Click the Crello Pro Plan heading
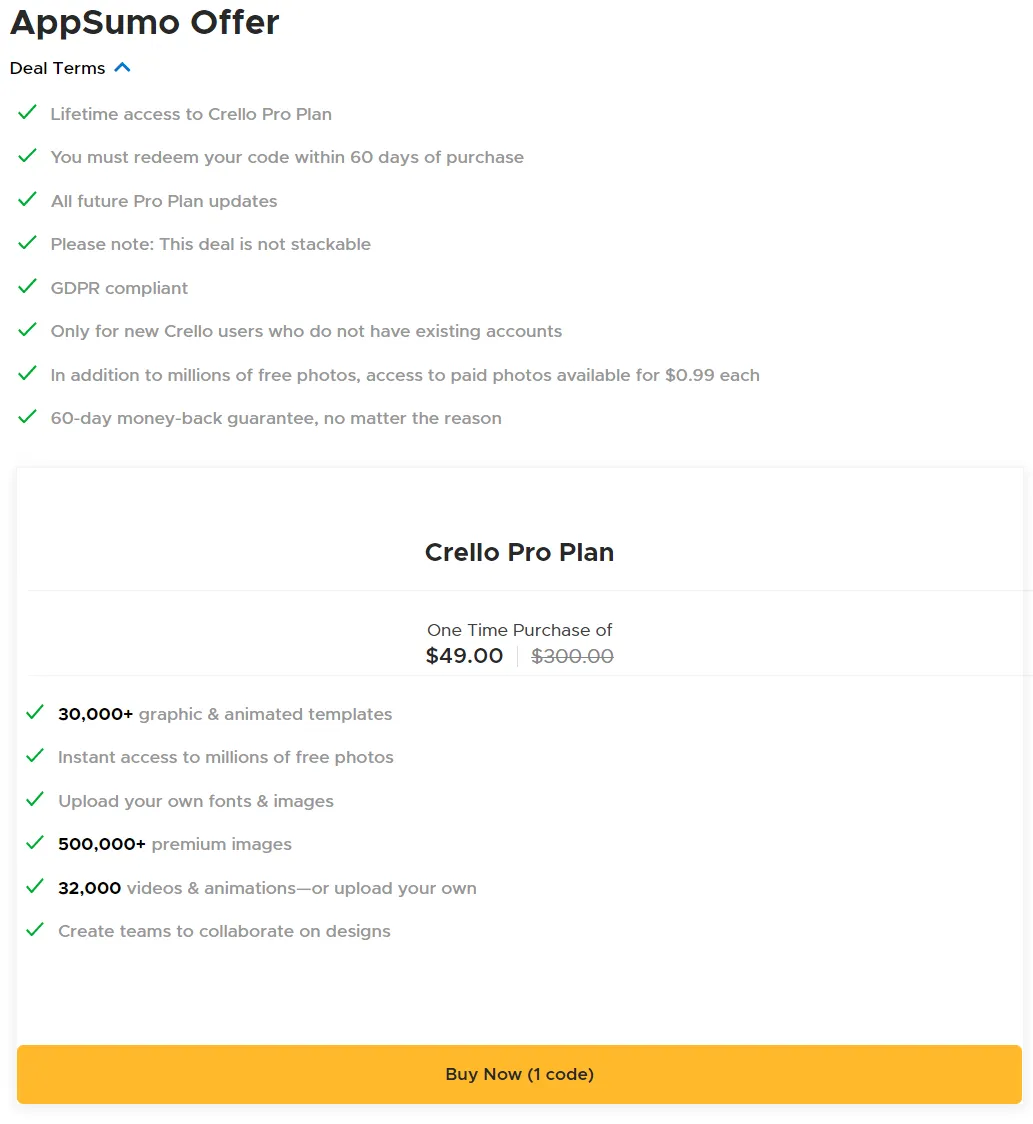 [x=519, y=552]
